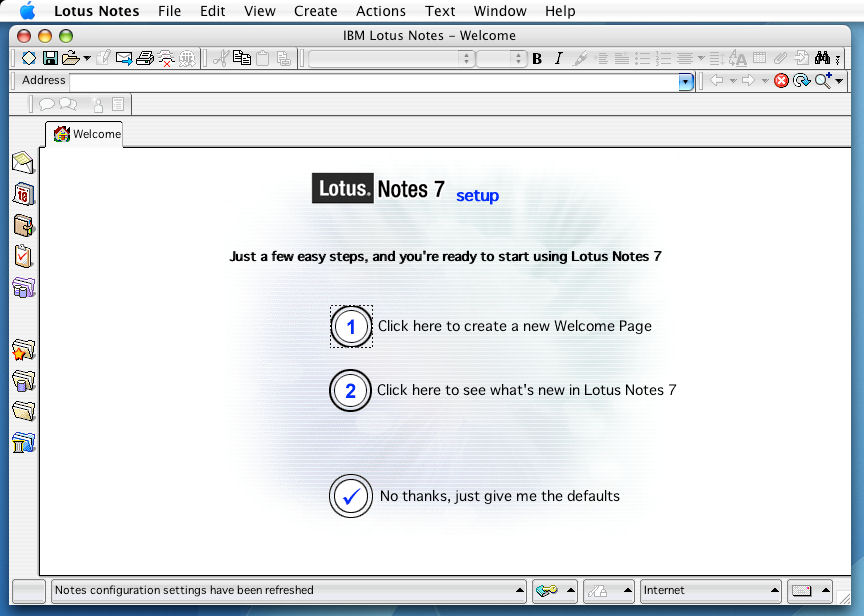Select the Welcome tab

pos(84,134)
